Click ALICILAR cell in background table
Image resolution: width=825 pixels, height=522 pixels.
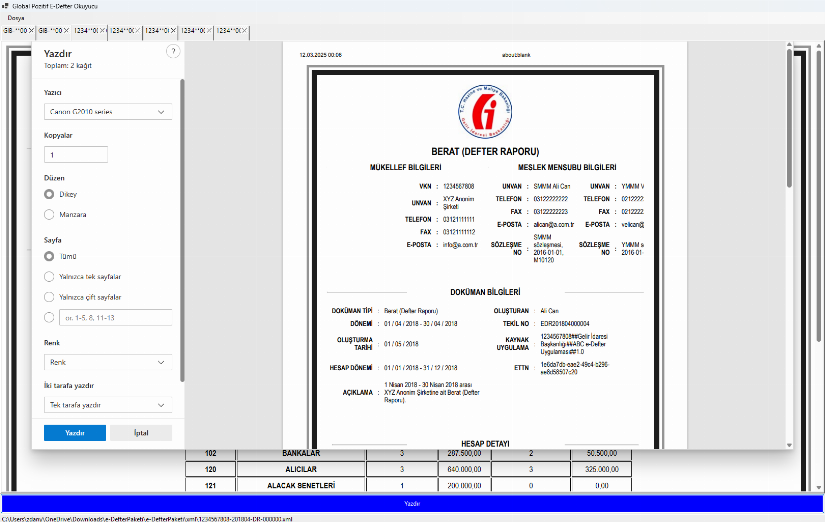pyautogui.click(x=301, y=469)
